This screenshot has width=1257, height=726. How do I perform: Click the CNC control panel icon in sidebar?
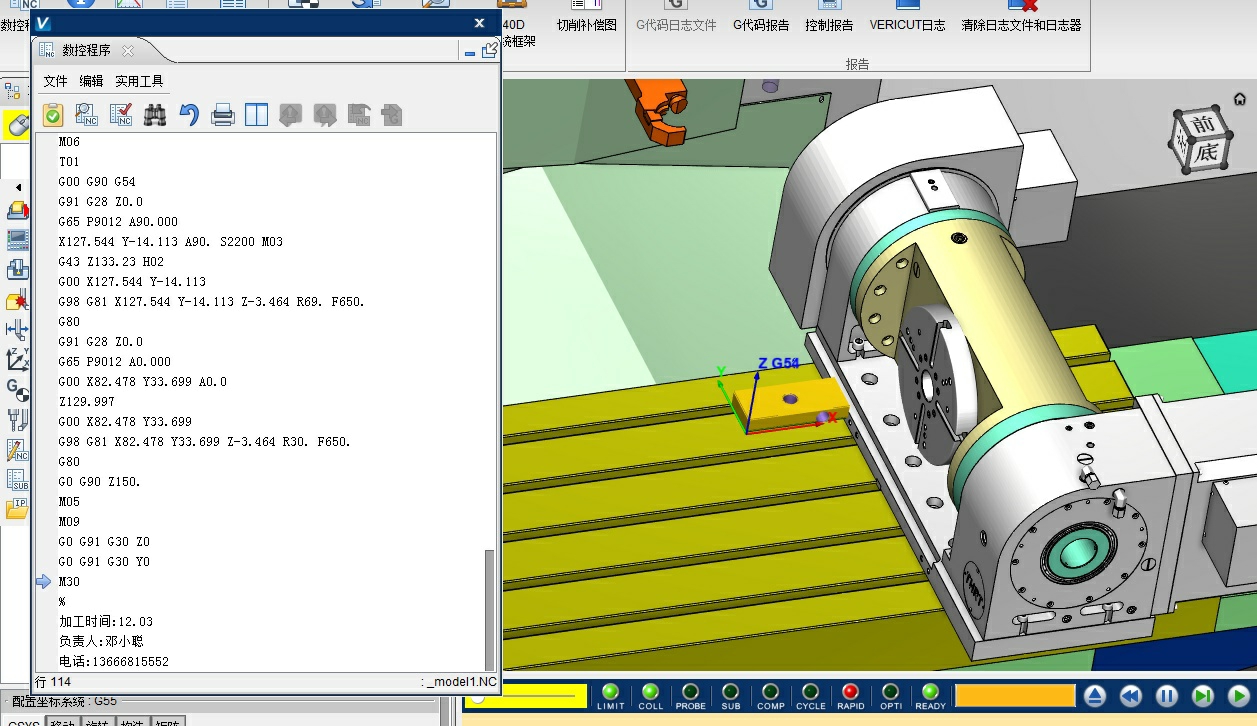coord(17,240)
